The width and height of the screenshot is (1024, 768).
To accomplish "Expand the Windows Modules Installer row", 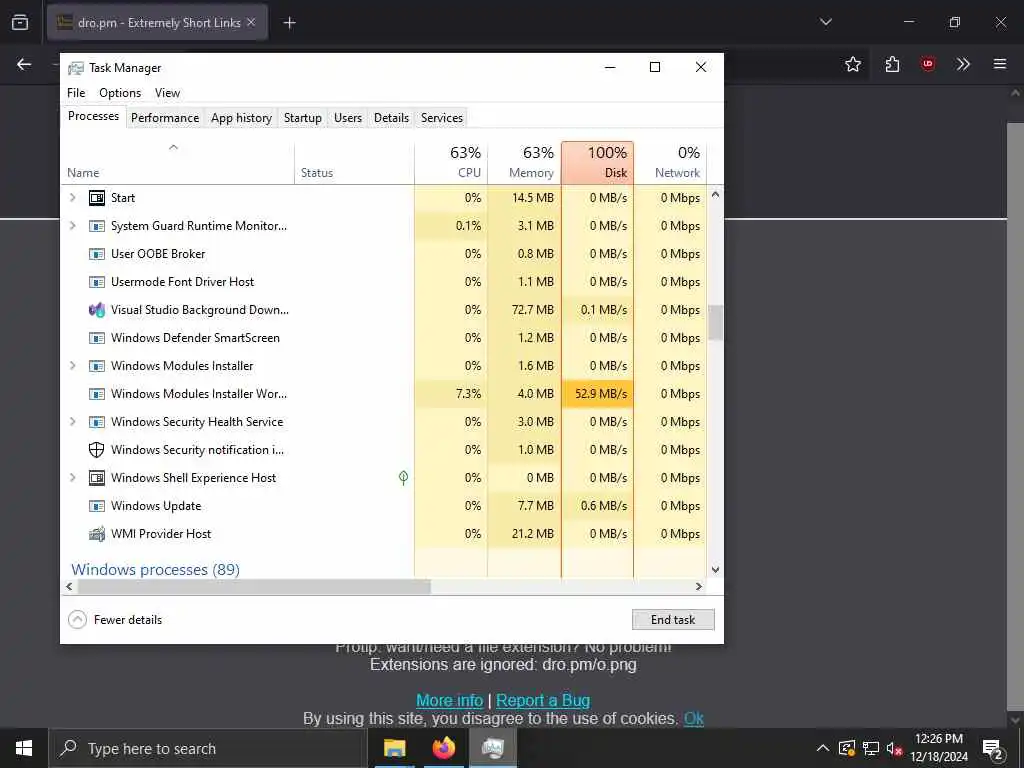I will tap(72, 366).
